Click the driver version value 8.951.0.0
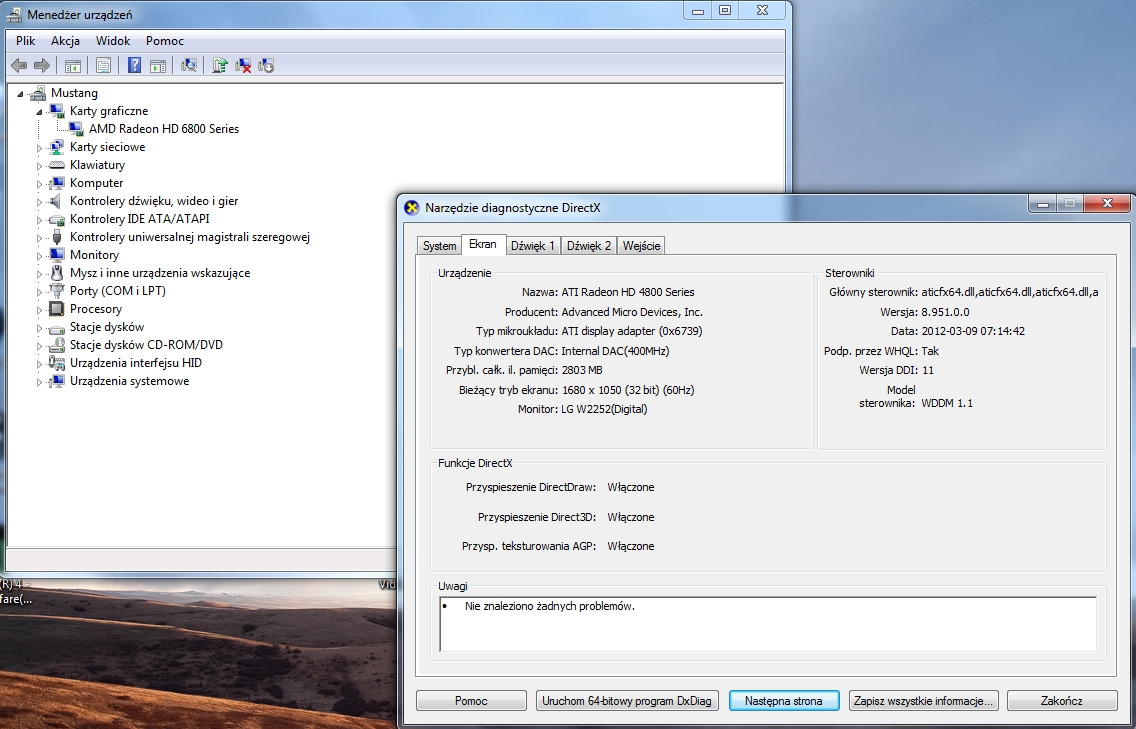 [945, 312]
